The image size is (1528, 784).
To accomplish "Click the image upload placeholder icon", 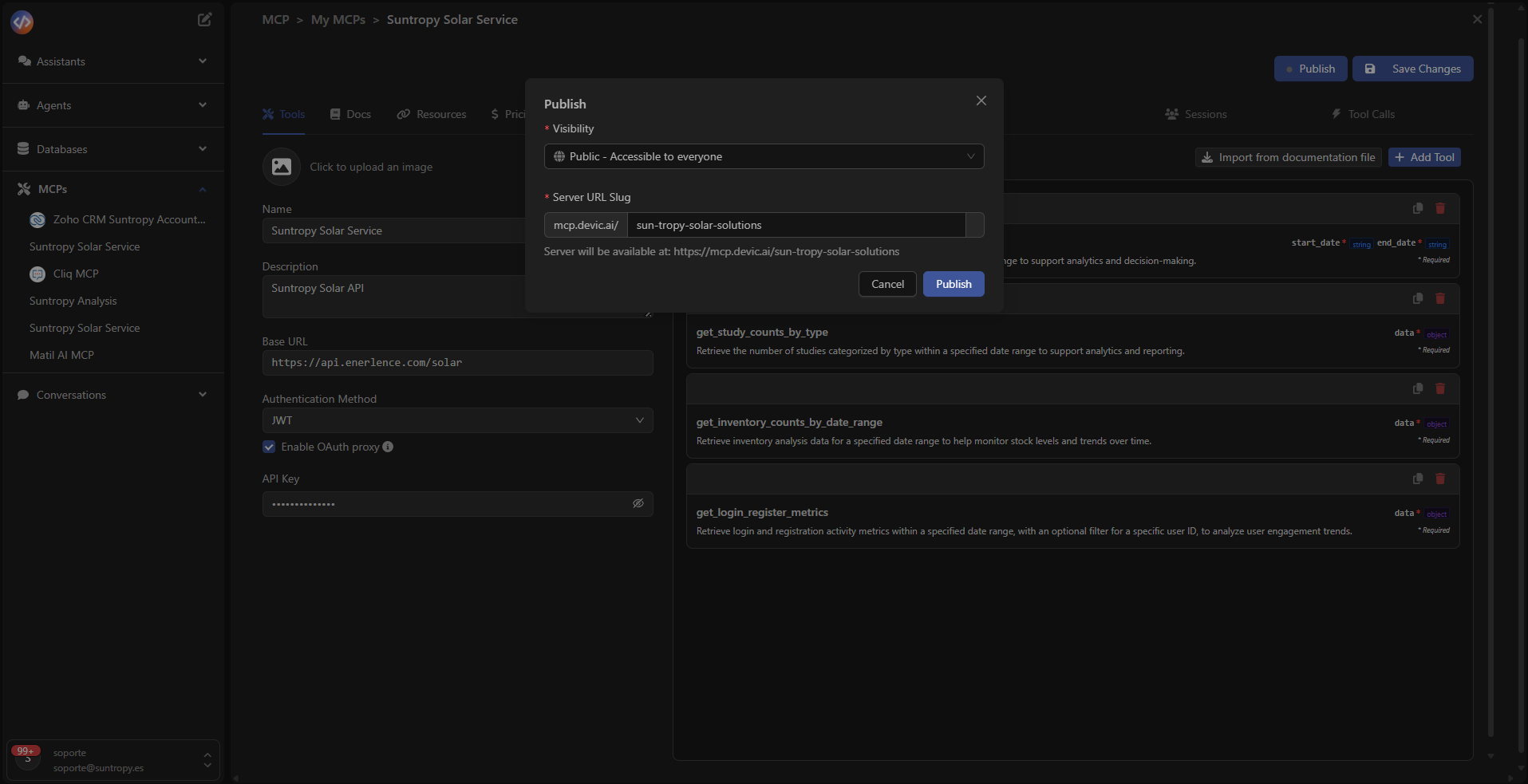I will [282, 167].
